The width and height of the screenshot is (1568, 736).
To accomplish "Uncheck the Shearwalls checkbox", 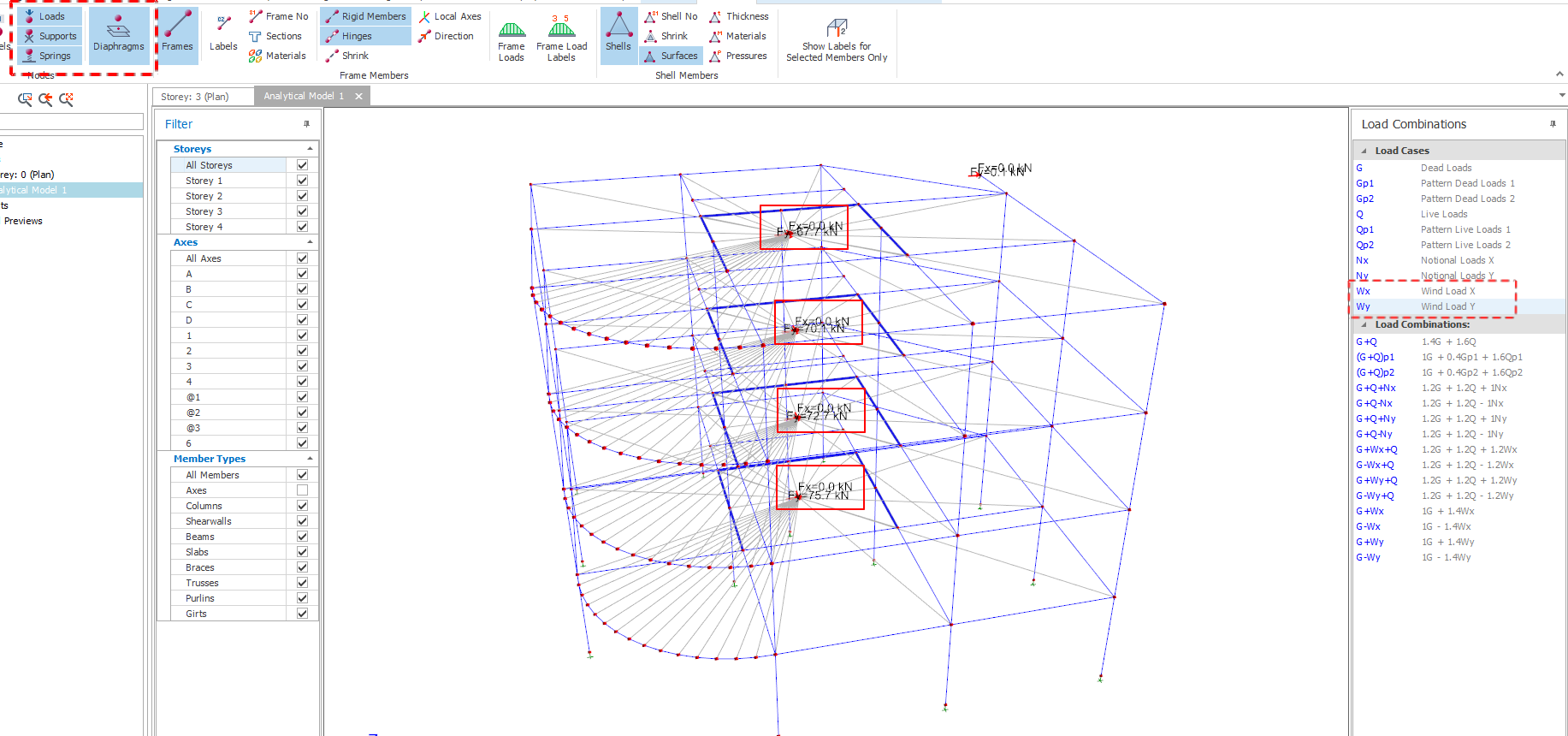I will (x=302, y=521).
